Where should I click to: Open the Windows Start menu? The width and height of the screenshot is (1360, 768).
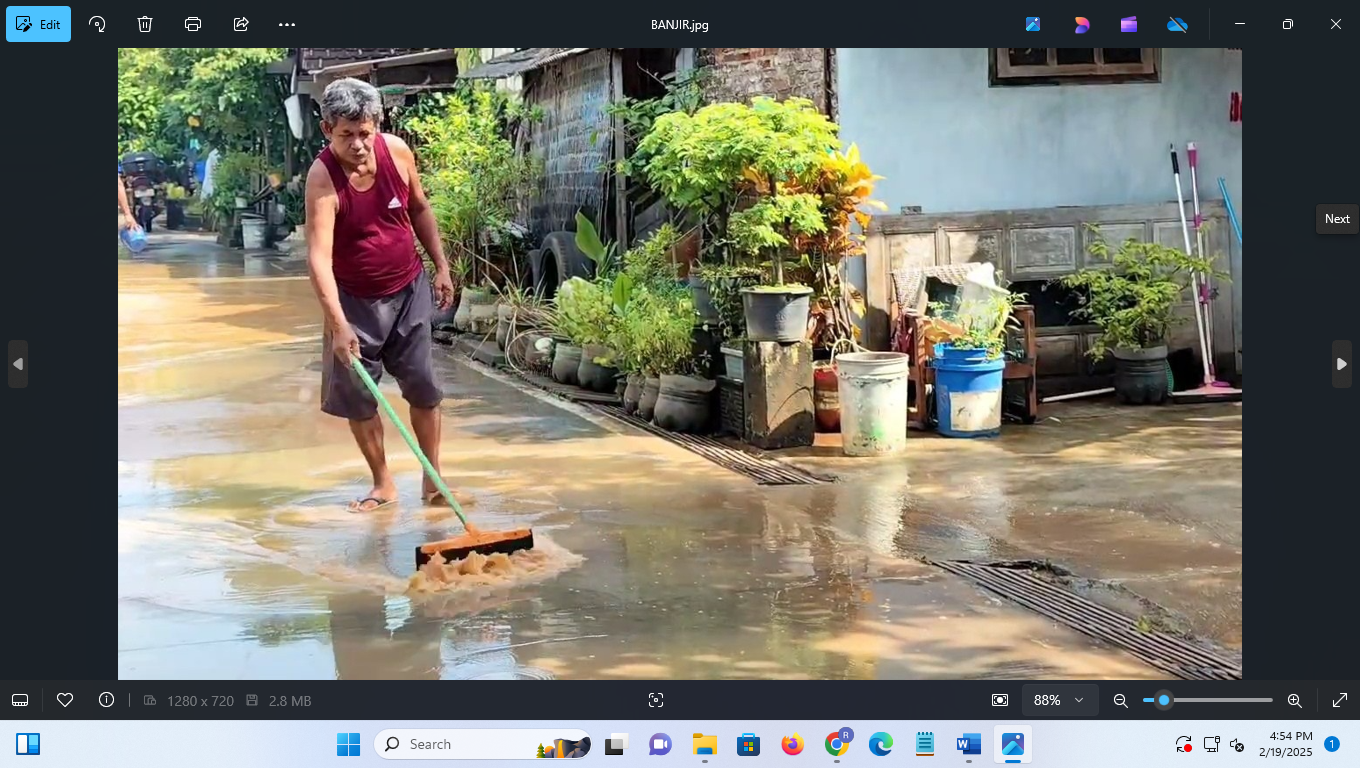click(348, 744)
